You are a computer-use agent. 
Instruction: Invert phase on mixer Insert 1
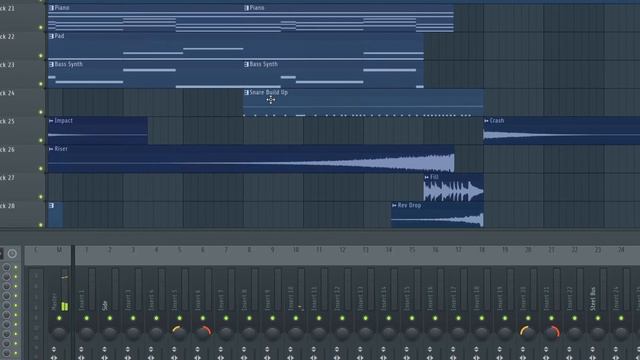[81, 349]
